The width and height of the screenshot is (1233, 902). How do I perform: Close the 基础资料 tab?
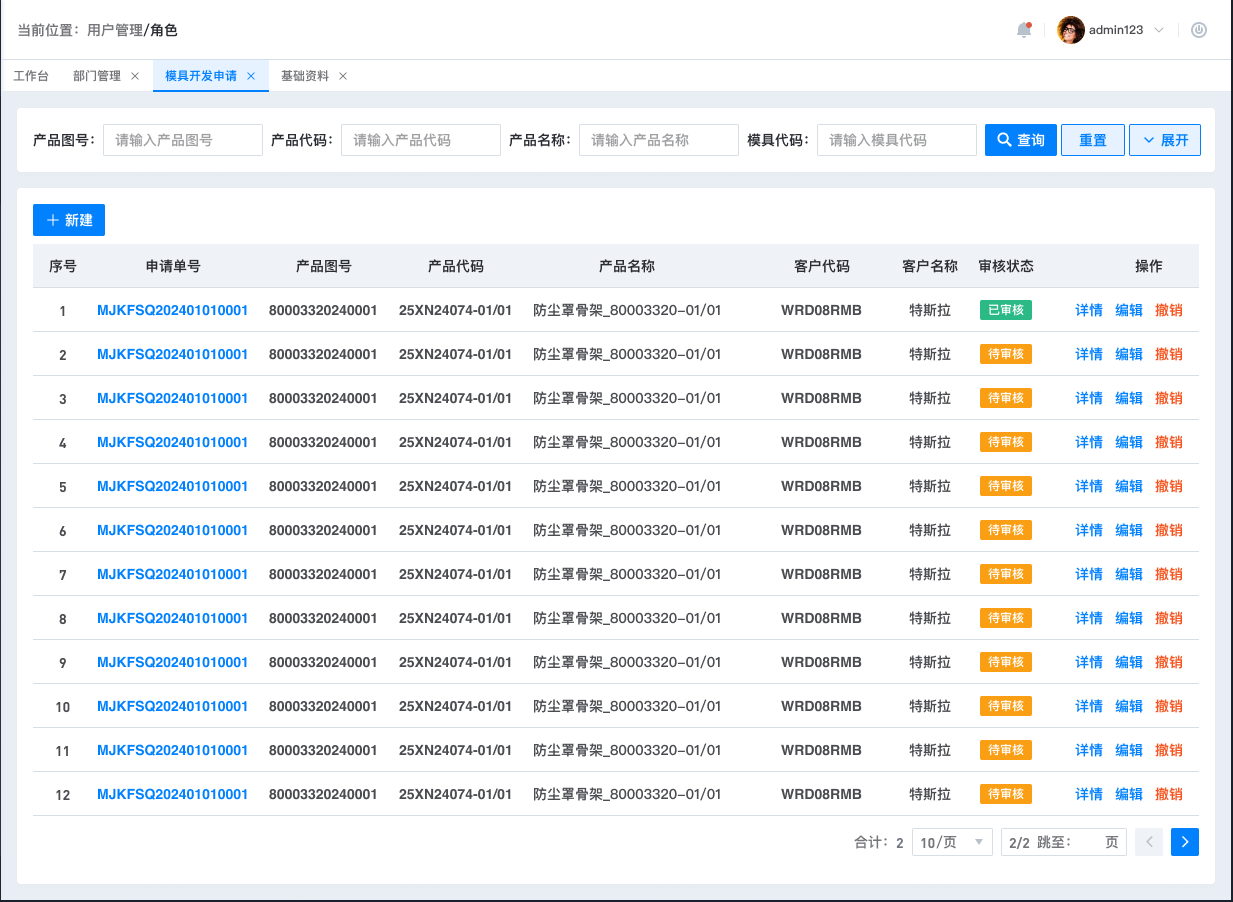pyautogui.click(x=343, y=76)
